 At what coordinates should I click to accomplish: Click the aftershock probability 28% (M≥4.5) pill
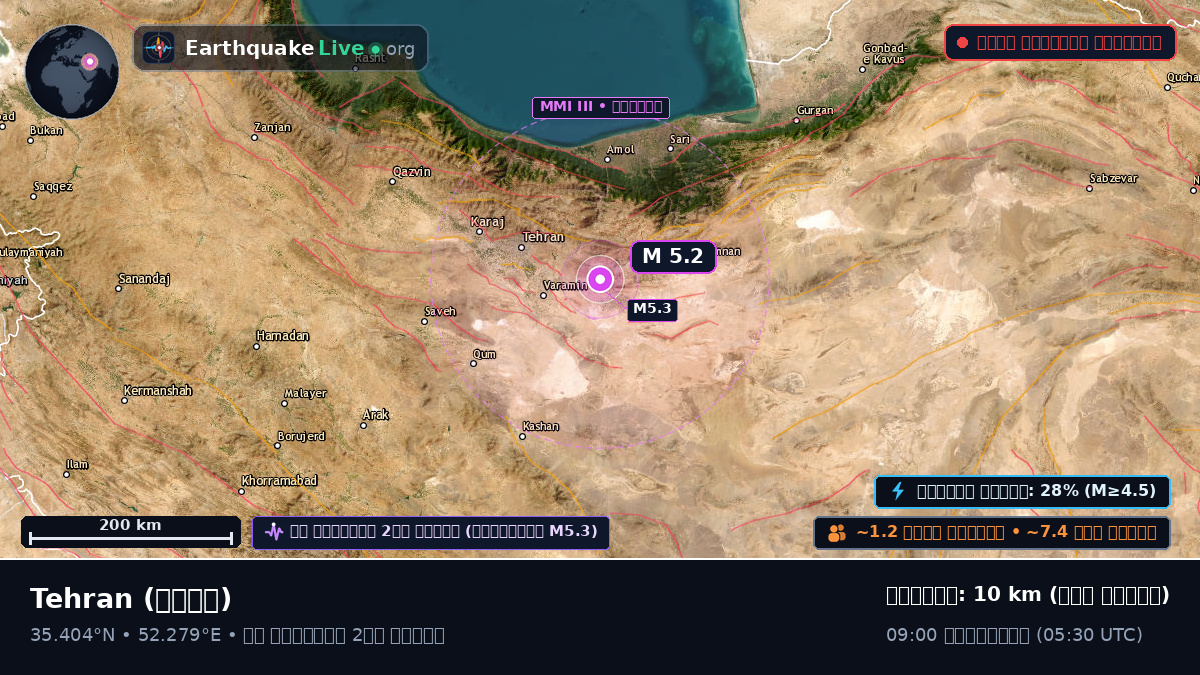click(x=1023, y=491)
